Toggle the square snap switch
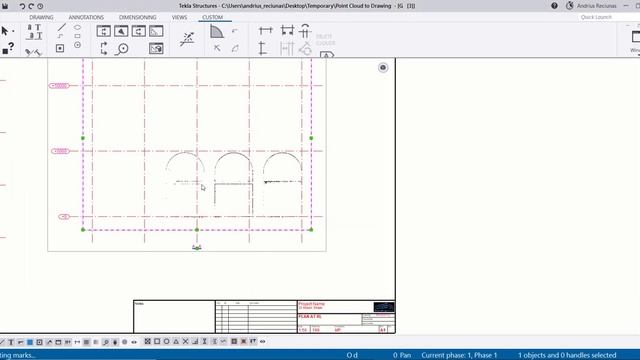The image size is (640, 360). (157, 341)
